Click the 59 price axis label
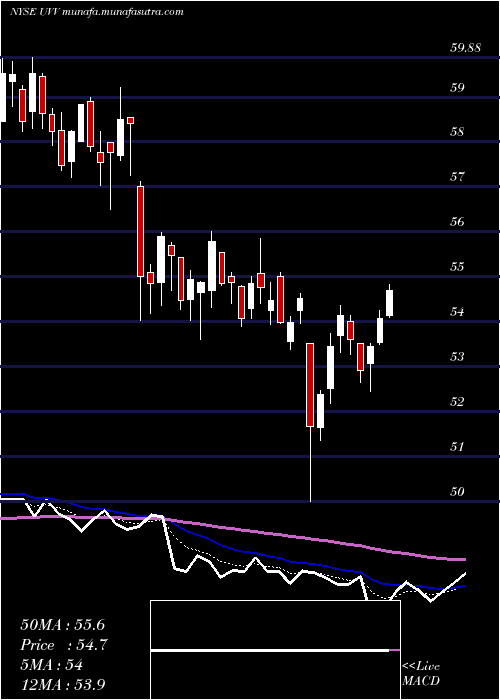The image size is (500, 700). click(x=457, y=88)
